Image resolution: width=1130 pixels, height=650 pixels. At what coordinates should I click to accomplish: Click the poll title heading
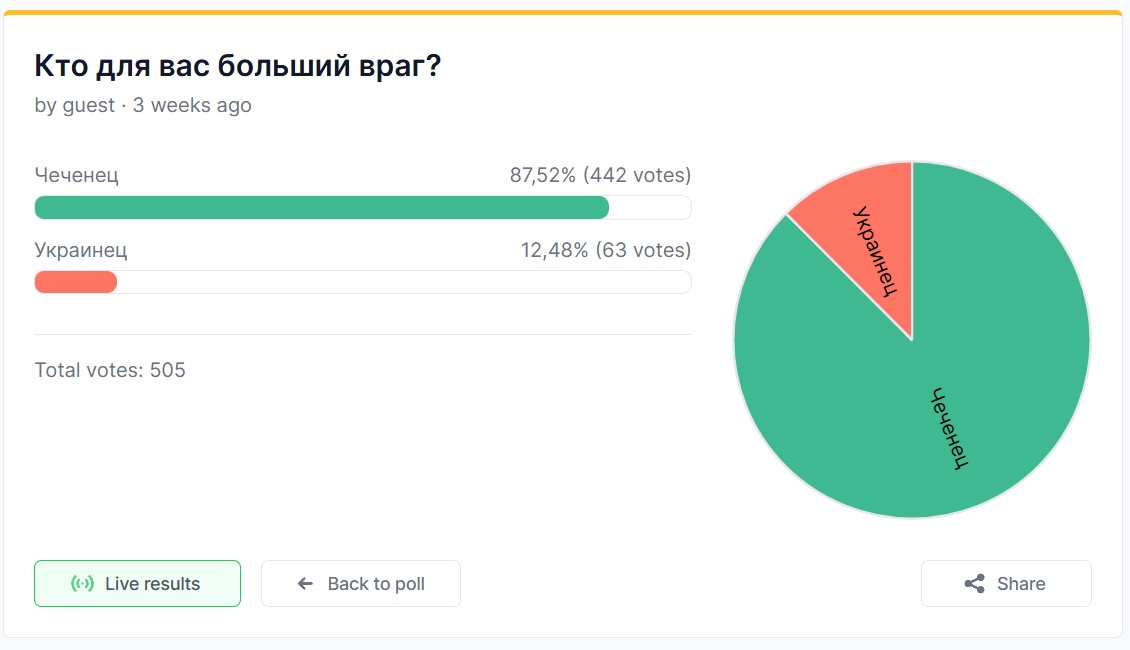238,66
